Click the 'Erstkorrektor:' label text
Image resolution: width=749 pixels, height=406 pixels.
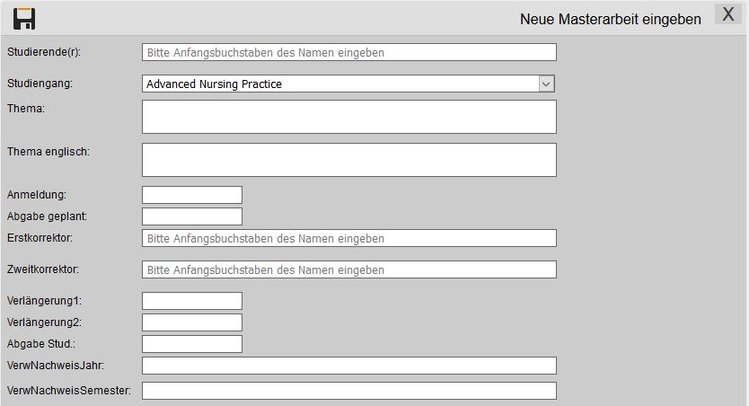(x=41, y=237)
